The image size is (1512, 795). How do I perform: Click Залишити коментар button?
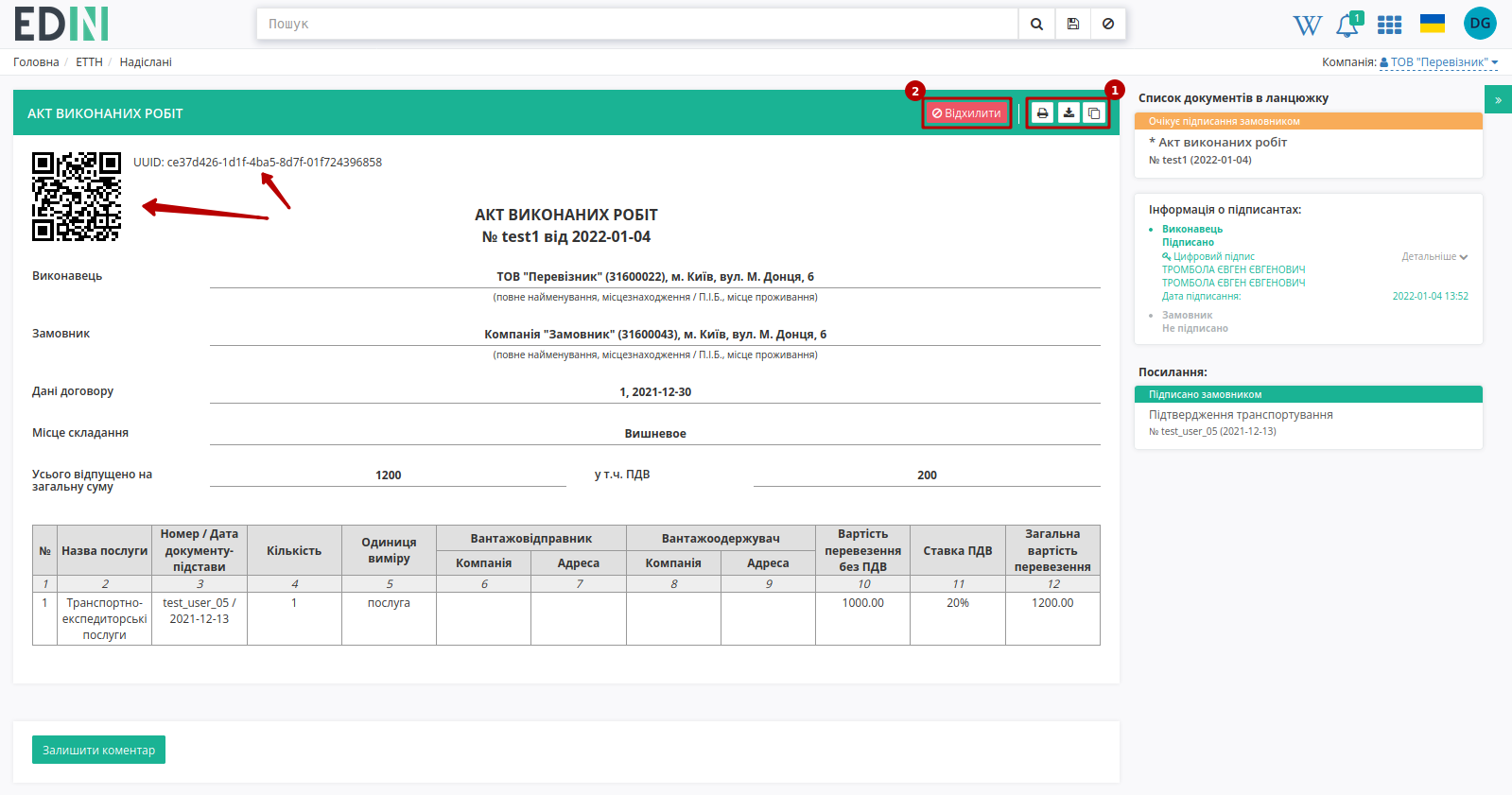[x=98, y=750]
